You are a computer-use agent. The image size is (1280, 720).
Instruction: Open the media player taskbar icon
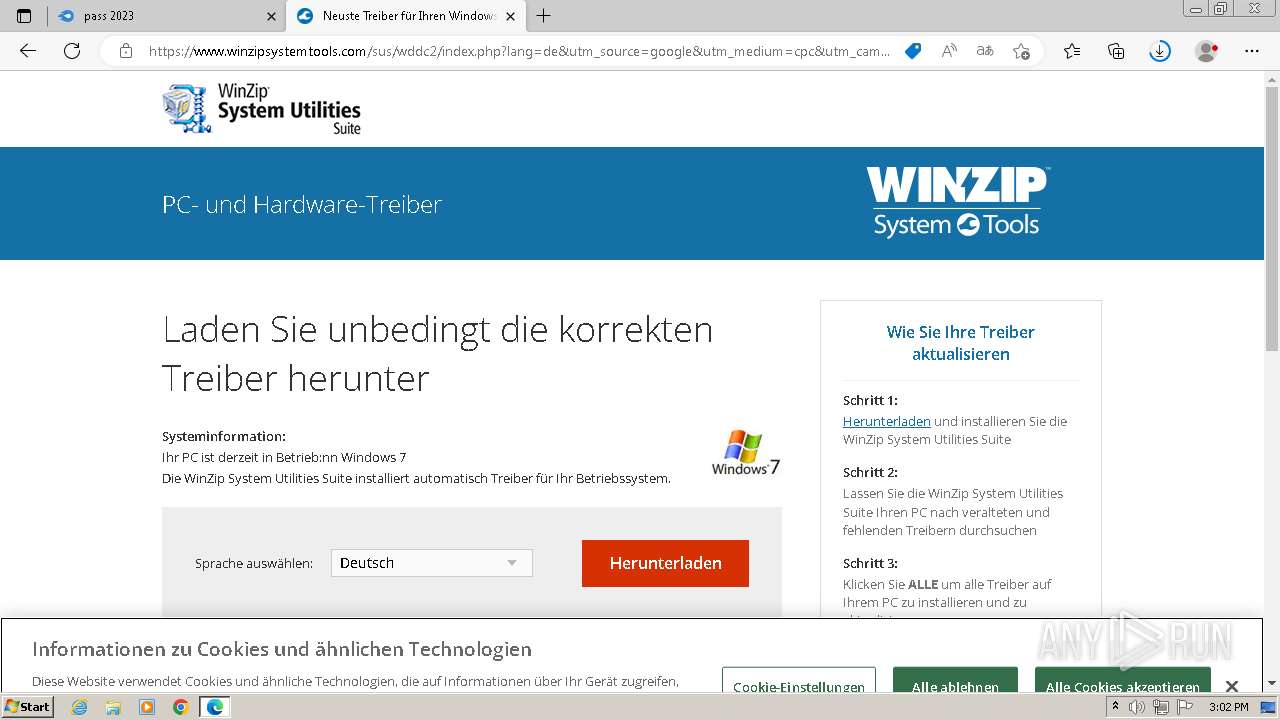pyautogui.click(x=147, y=707)
